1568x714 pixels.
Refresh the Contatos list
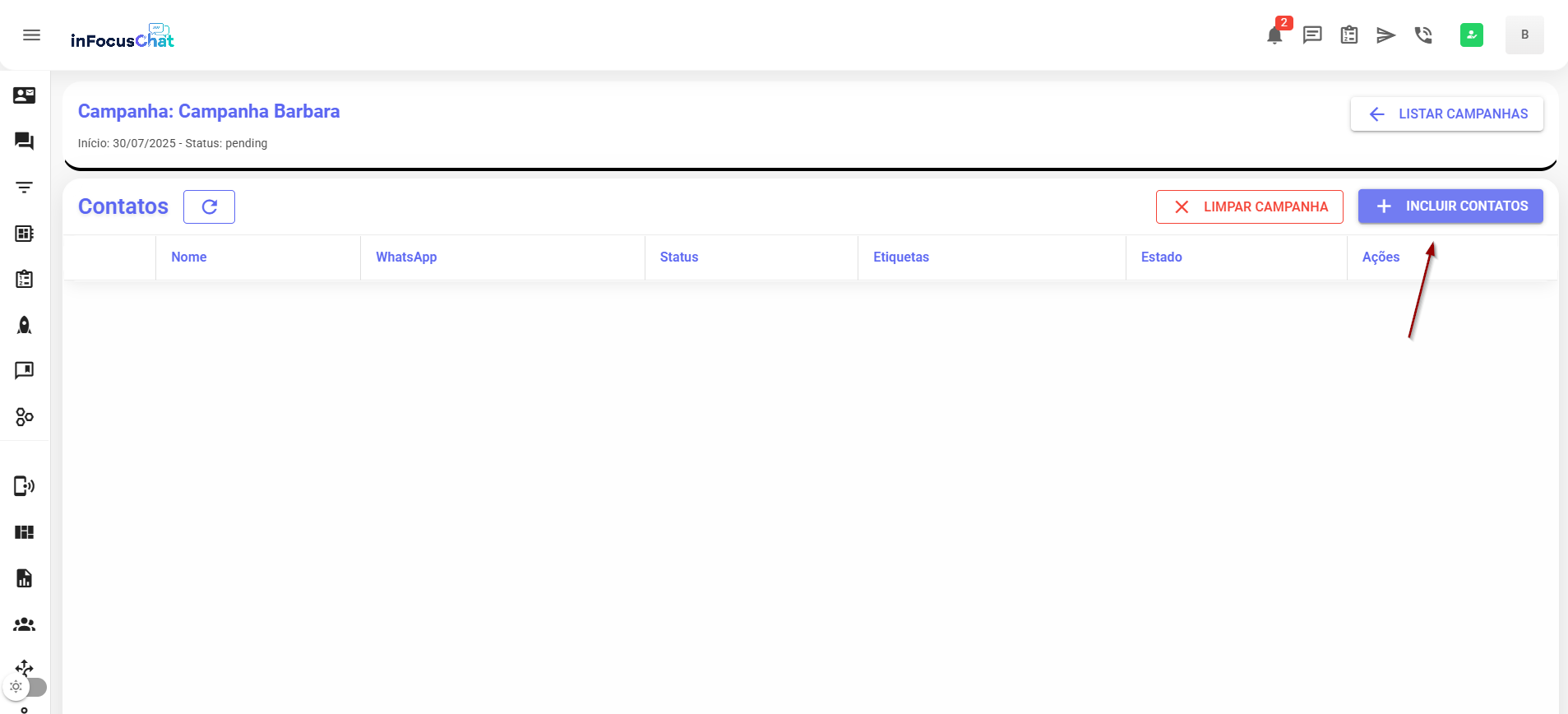tap(209, 206)
